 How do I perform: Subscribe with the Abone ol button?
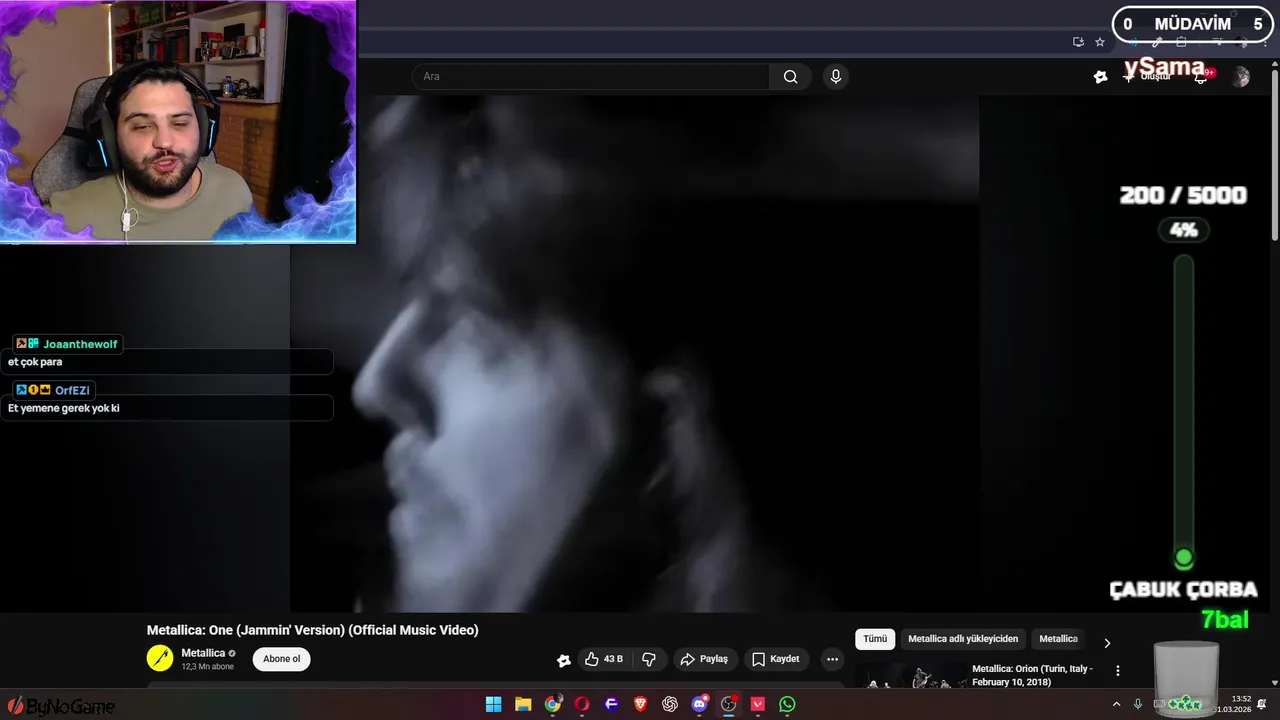pyautogui.click(x=282, y=659)
